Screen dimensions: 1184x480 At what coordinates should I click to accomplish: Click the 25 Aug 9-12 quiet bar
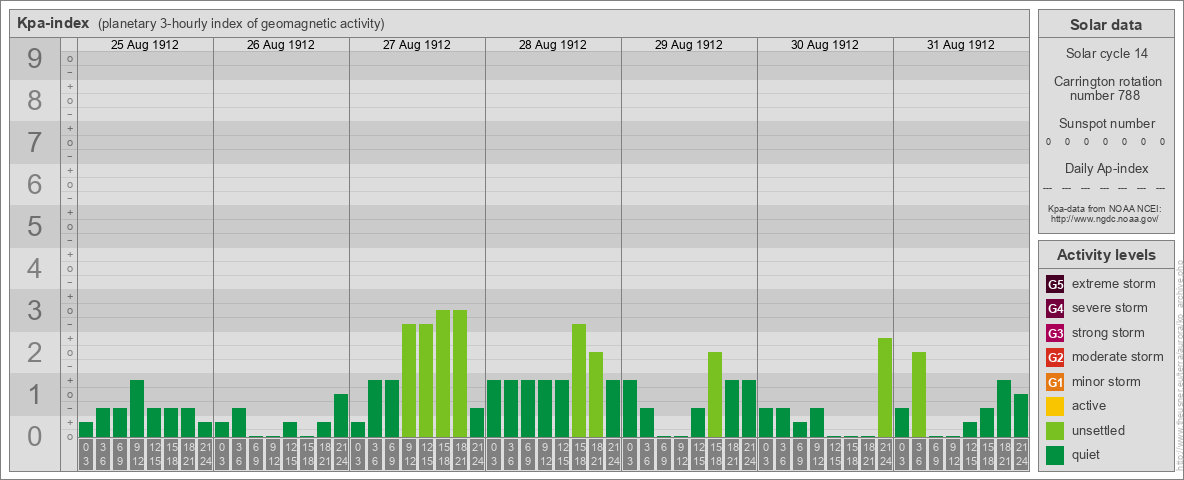click(137, 408)
